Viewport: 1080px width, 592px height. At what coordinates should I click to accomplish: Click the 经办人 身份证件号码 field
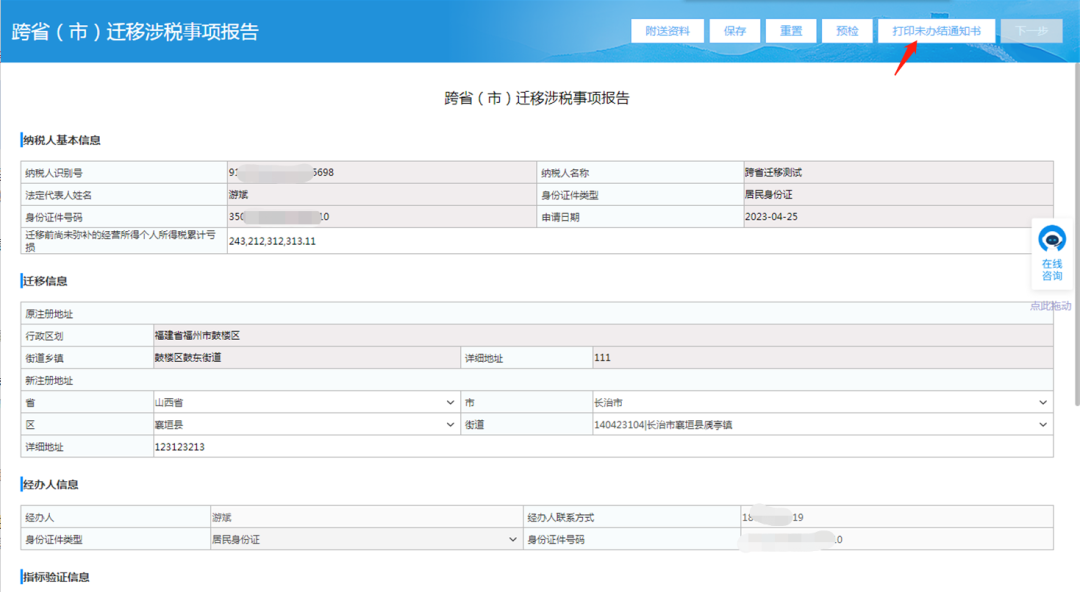tap(897, 539)
